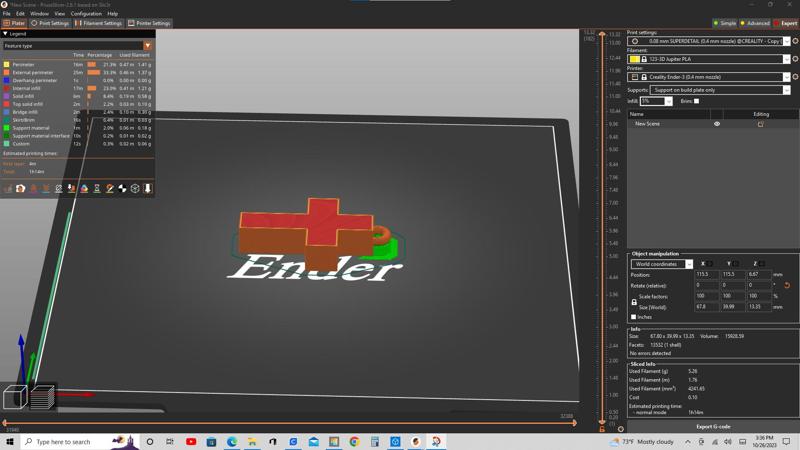The height and width of the screenshot is (450, 800).
Task: Open YouTube from the taskbar
Action: pos(191,442)
